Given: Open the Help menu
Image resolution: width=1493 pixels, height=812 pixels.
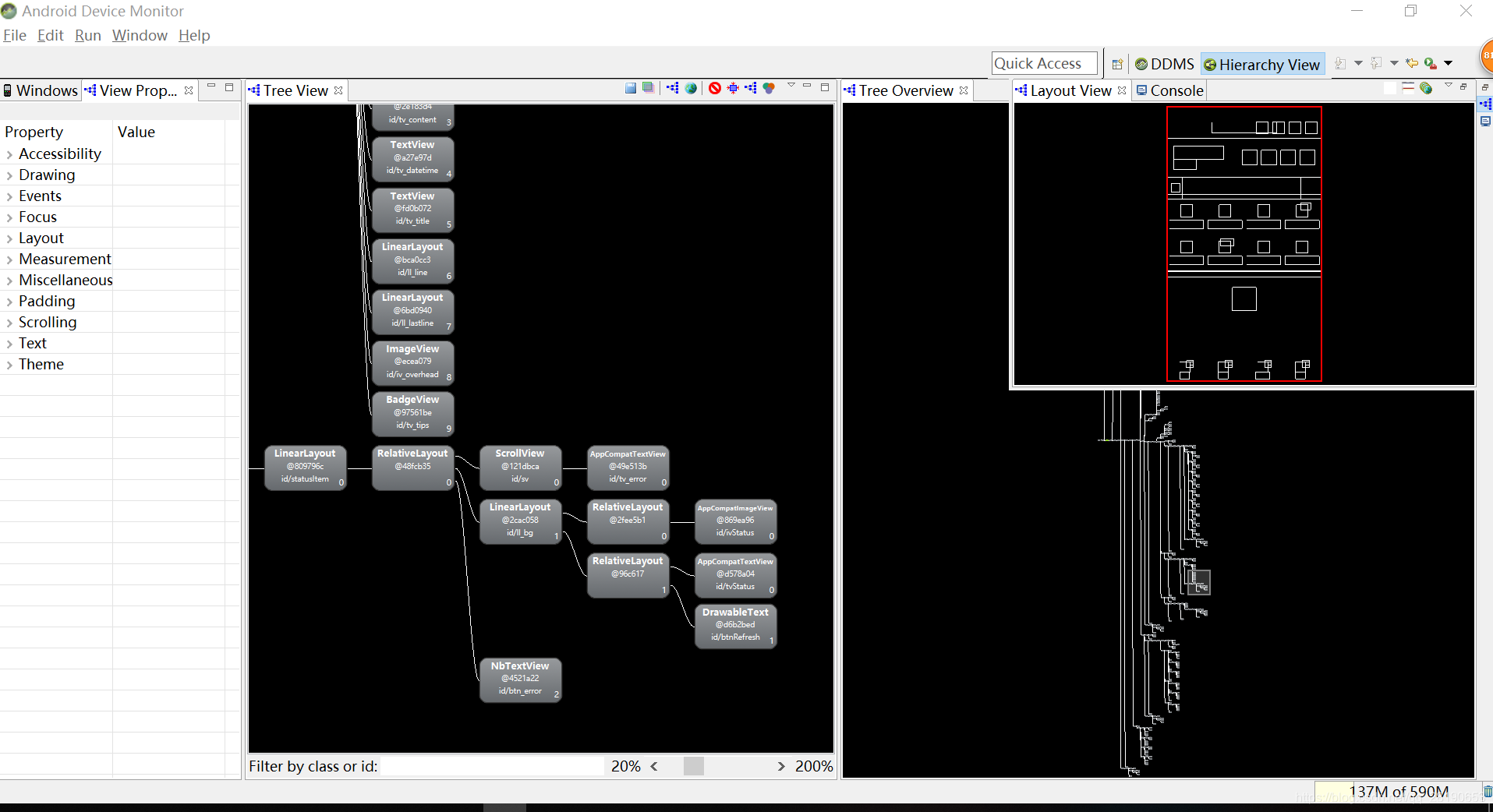Looking at the screenshot, I should point(194,35).
